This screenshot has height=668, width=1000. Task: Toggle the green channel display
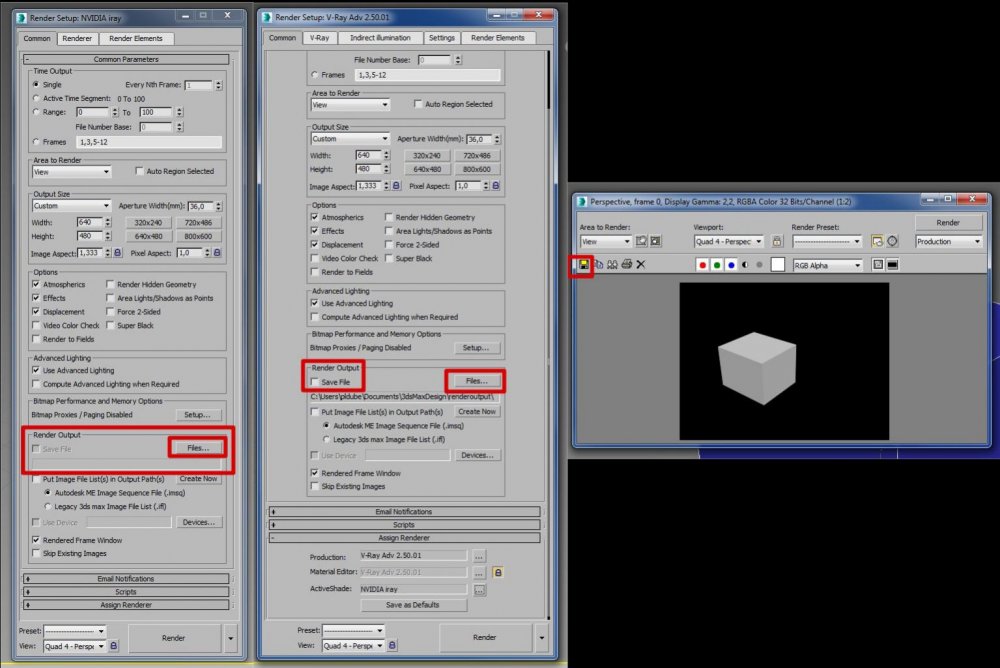click(717, 265)
